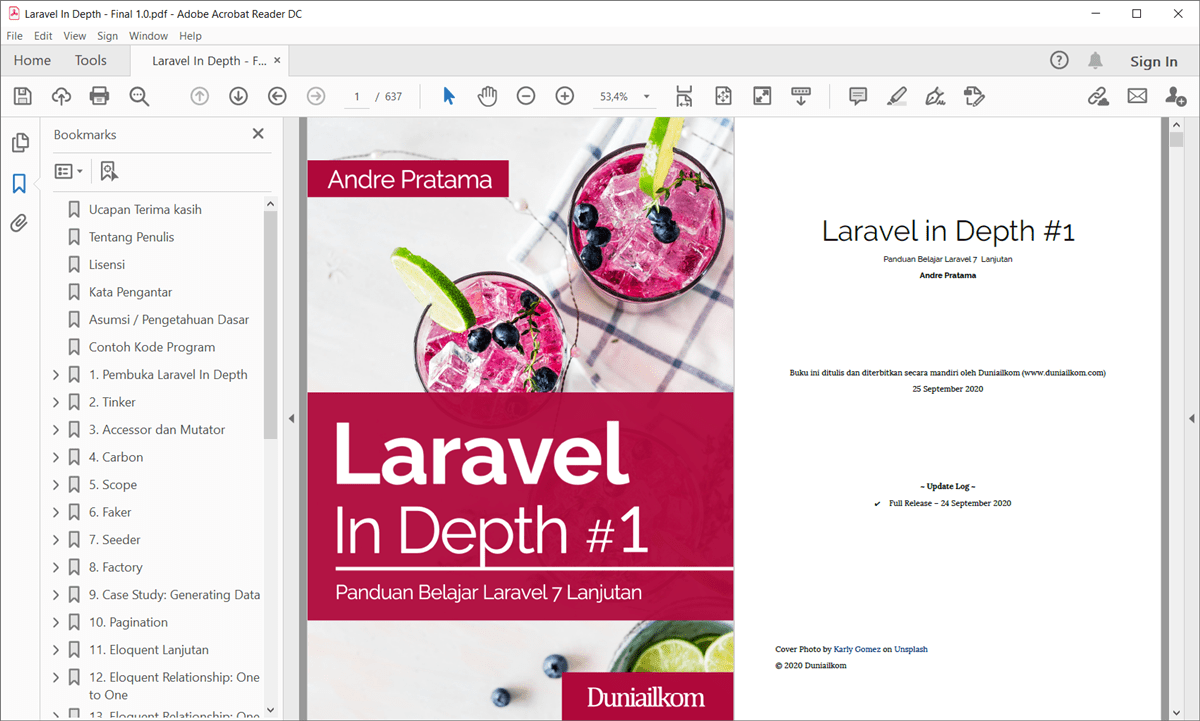Viewport: 1200px width, 721px height.
Task: Close the Laravel In Depth document tab
Action: click(277, 60)
